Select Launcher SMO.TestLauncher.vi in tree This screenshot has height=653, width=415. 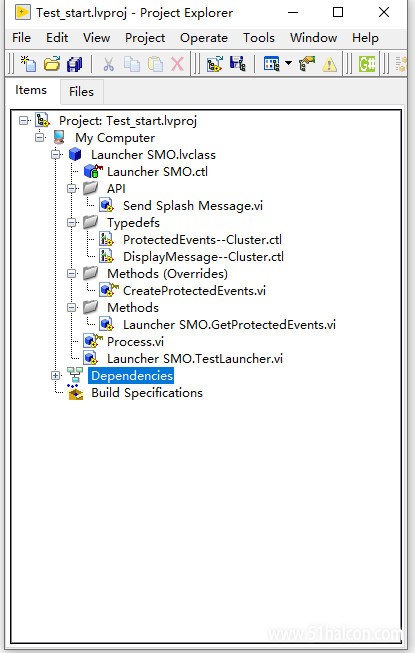point(195,359)
